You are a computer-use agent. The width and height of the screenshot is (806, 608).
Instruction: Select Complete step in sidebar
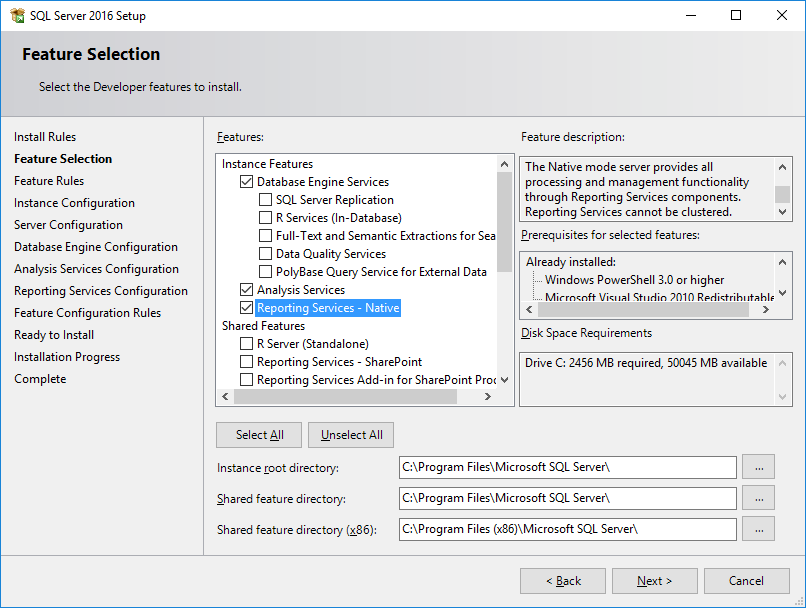coord(40,379)
